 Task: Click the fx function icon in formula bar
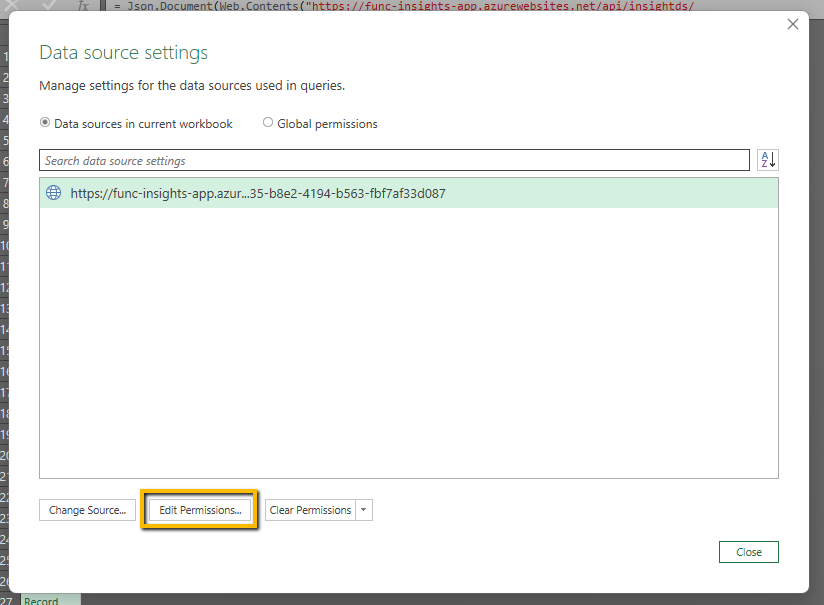83,5
